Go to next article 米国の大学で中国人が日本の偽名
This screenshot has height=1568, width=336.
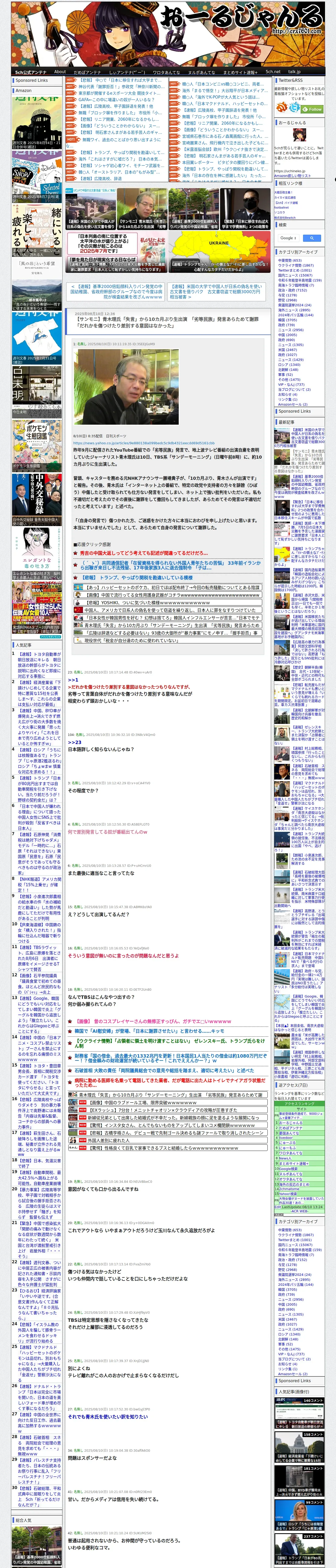pyautogui.click(x=216, y=292)
